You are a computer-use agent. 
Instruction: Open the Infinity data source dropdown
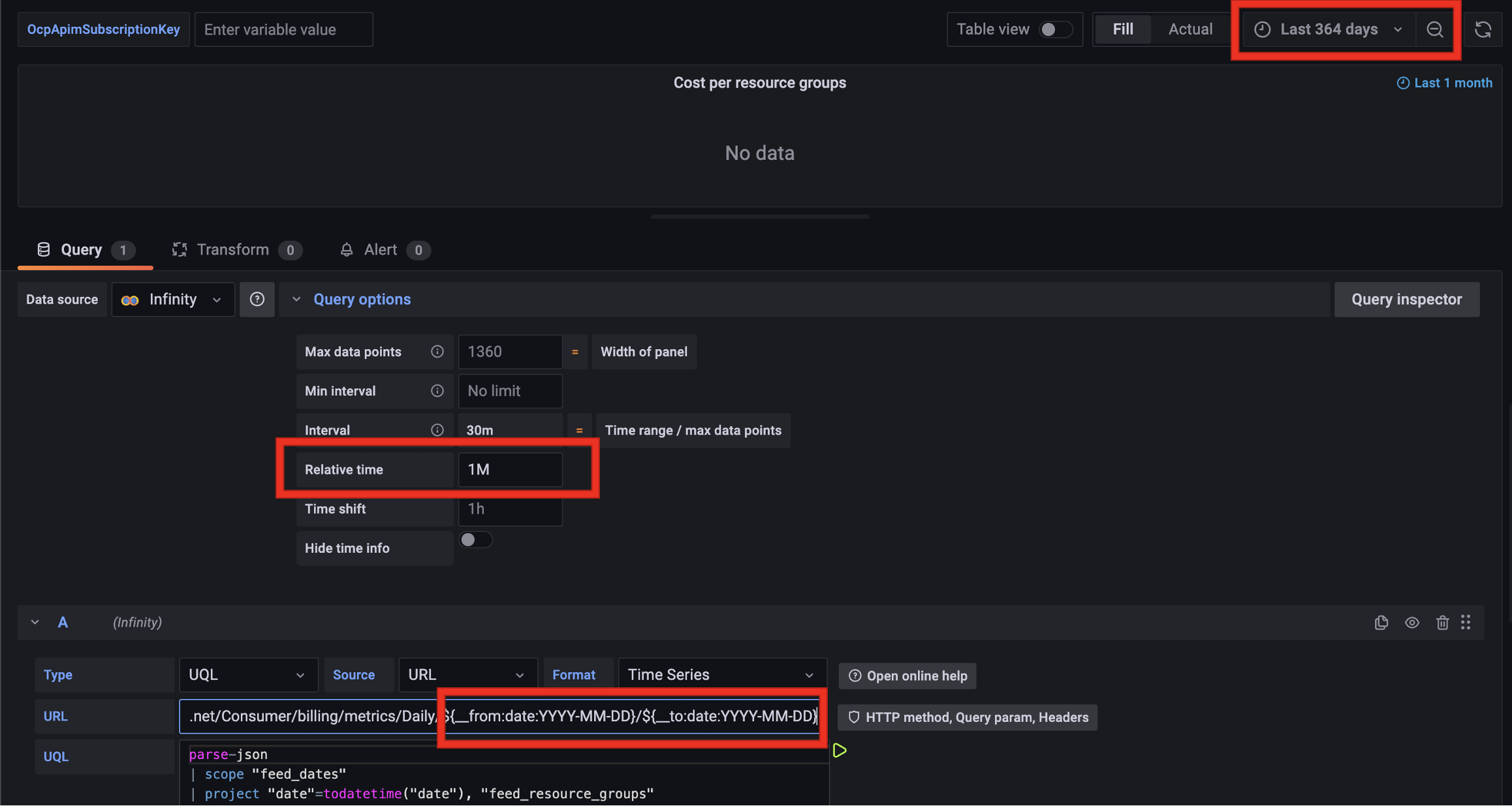point(172,299)
